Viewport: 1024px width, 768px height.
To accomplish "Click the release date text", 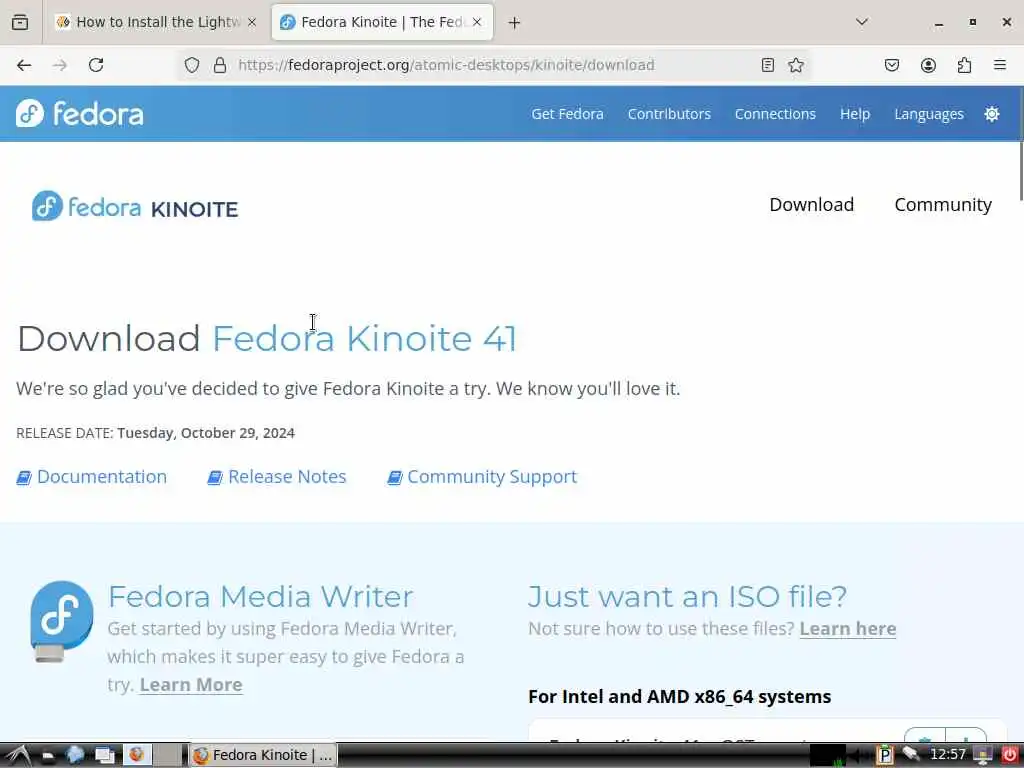I will pyautogui.click(x=155, y=433).
